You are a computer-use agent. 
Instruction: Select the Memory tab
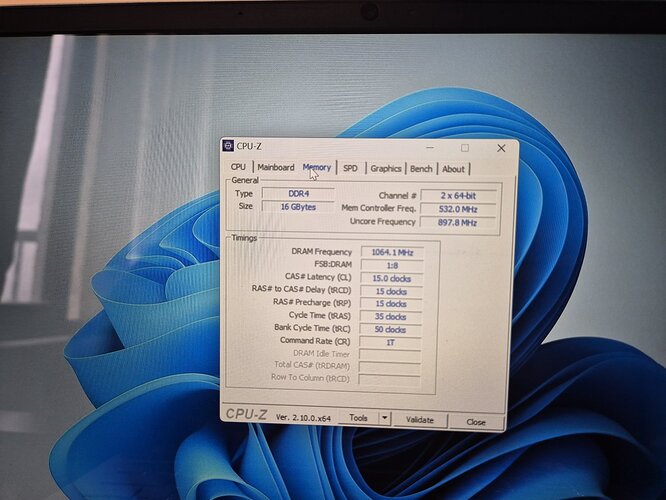pos(317,167)
